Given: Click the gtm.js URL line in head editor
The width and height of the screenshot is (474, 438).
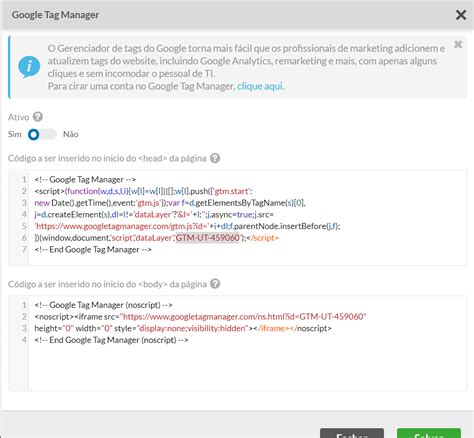Looking at the screenshot, I should 187,226.
